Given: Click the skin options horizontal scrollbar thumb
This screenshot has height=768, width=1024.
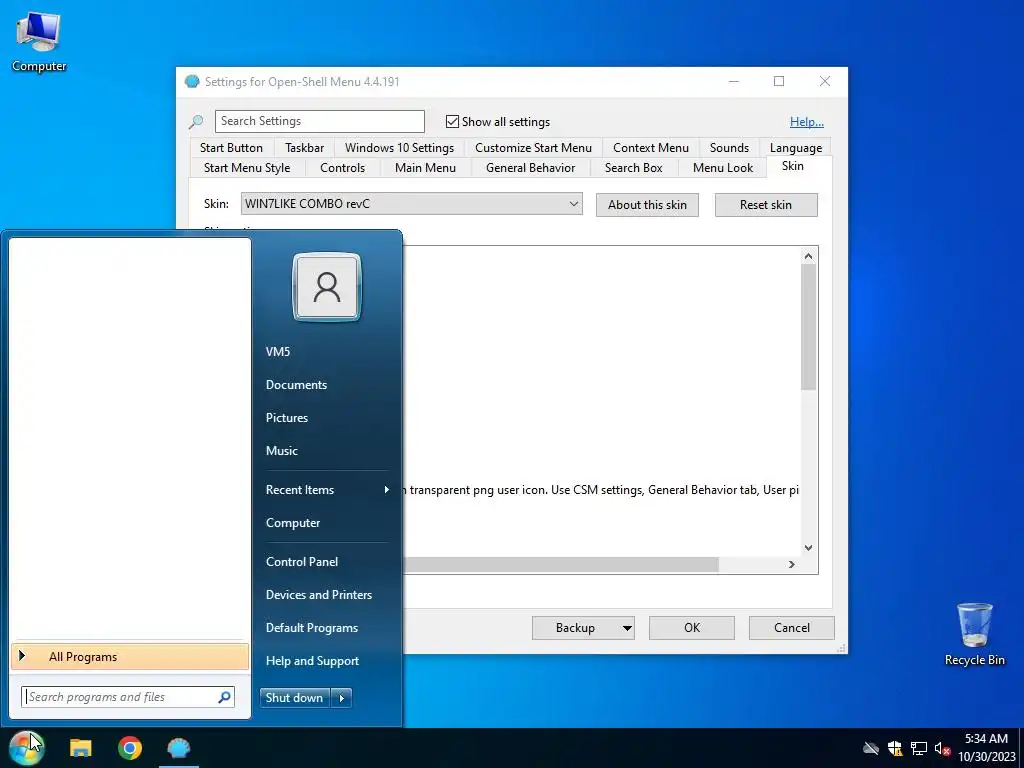Looking at the screenshot, I should click(561, 564).
